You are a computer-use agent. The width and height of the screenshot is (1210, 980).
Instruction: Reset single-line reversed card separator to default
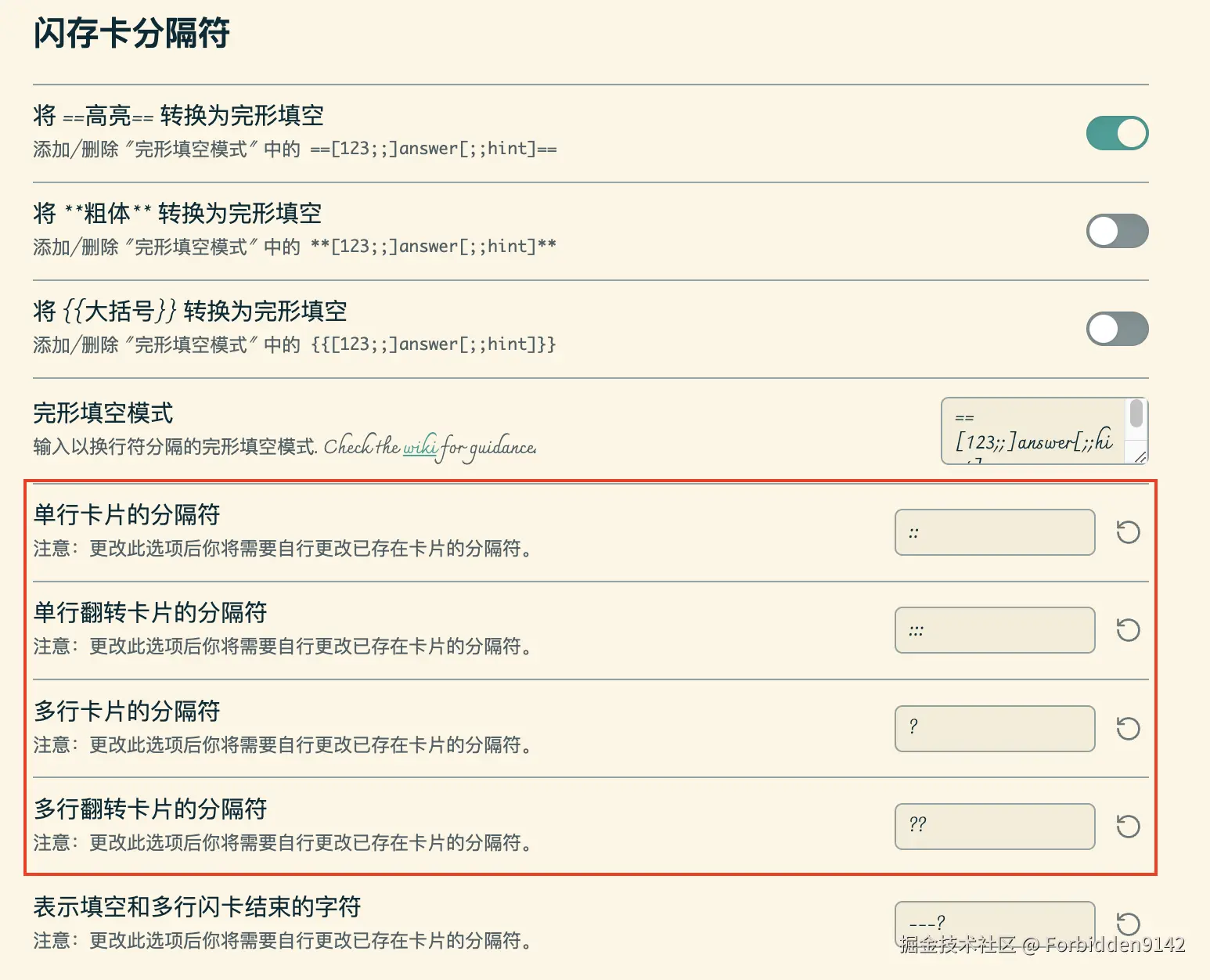click(1127, 630)
